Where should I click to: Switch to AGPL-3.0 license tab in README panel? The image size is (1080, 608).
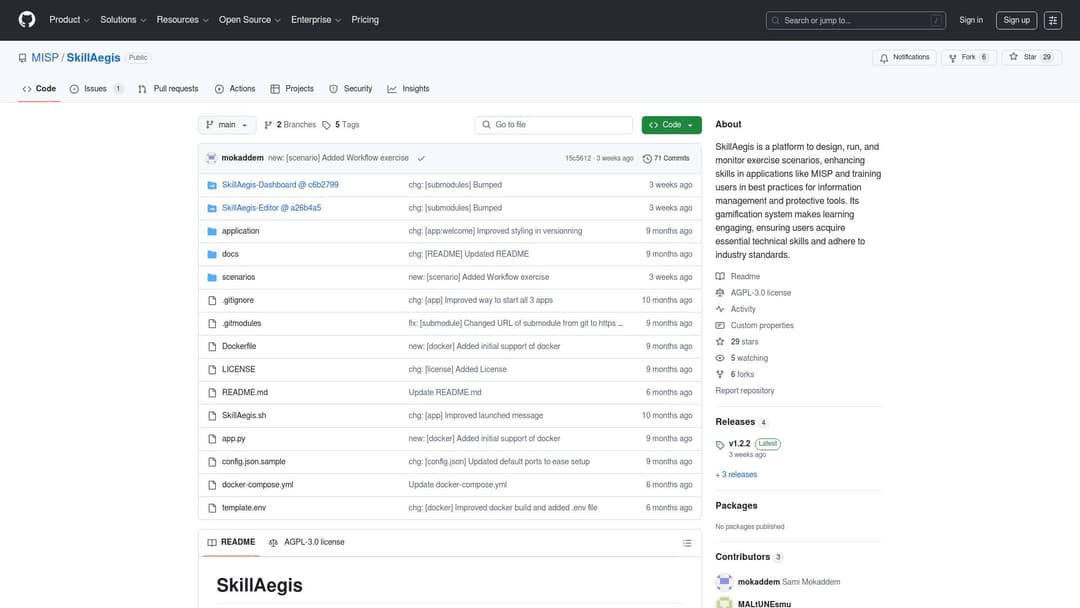307,543
